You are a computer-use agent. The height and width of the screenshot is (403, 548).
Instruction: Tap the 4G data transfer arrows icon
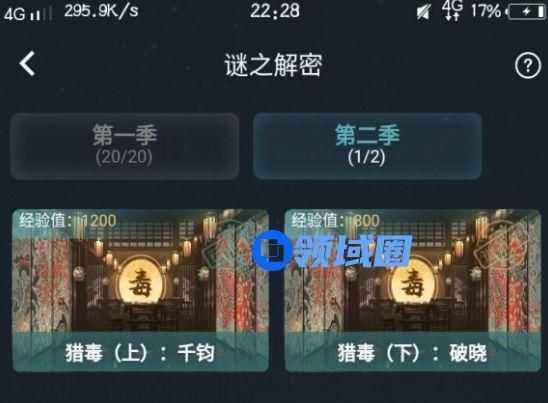click(452, 10)
